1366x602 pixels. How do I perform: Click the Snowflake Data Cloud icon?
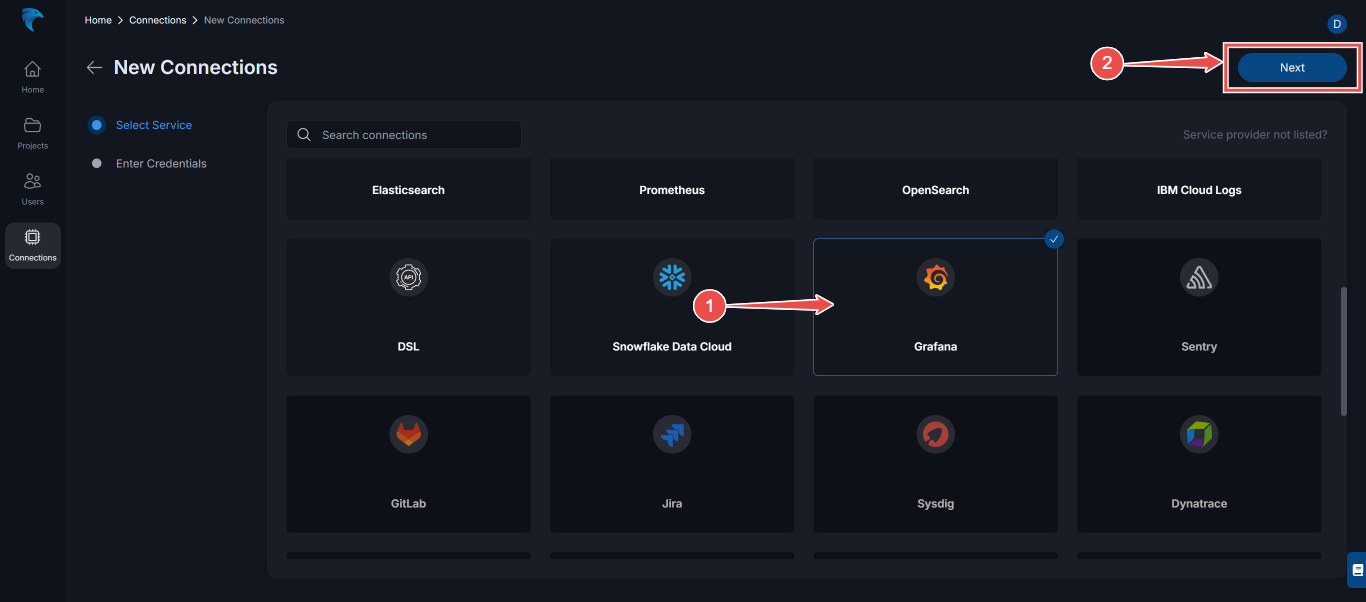point(671,277)
